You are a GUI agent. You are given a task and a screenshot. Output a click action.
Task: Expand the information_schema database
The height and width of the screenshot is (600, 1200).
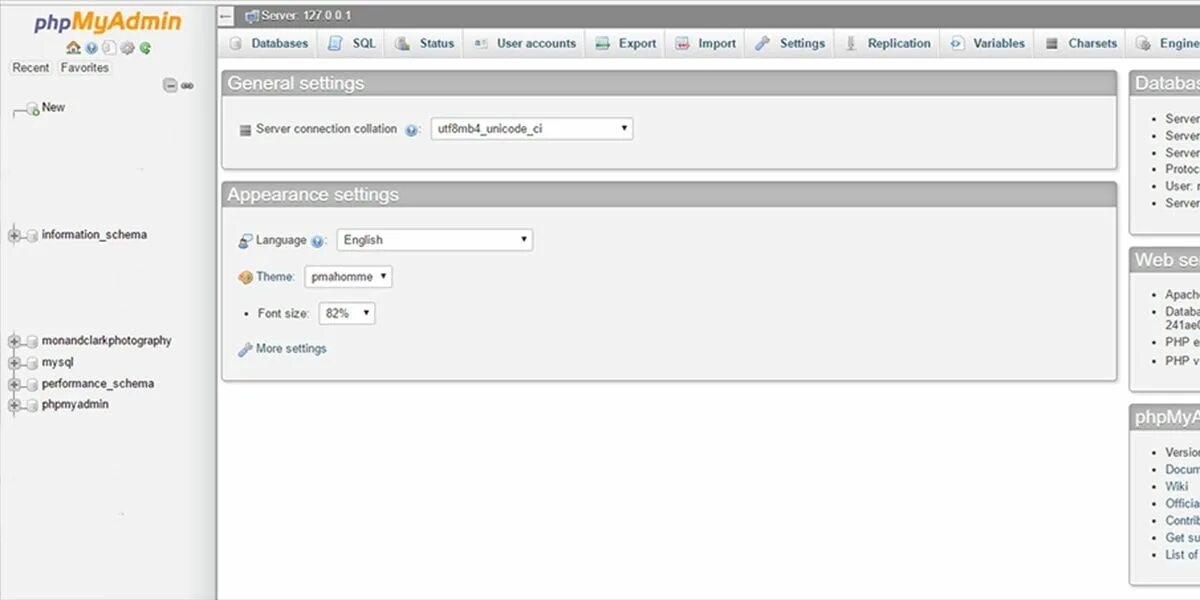point(14,236)
